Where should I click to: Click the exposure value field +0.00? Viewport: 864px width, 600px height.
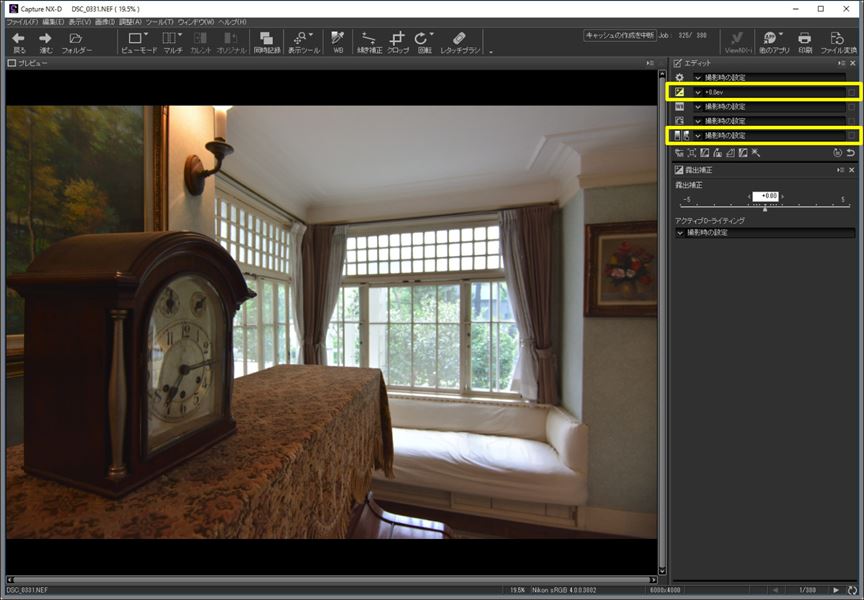766,196
